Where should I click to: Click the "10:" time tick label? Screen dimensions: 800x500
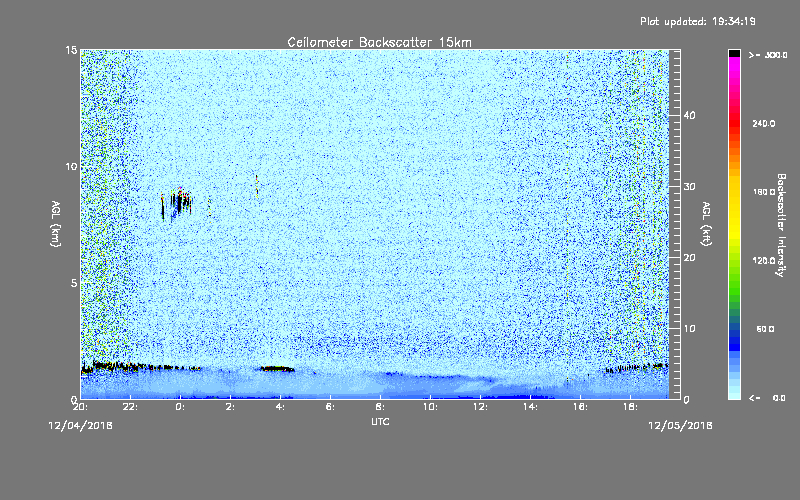coord(430,407)
